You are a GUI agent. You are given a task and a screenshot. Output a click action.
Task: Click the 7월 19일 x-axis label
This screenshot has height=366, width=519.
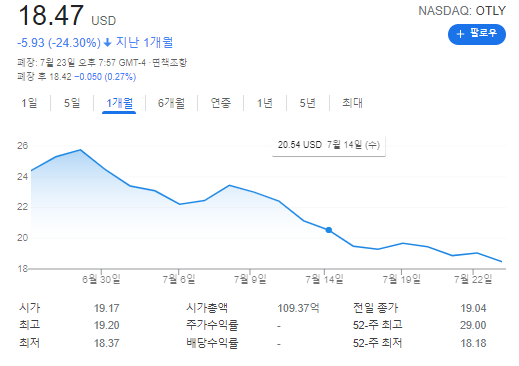pyautogui.click(x=401, y=279)
